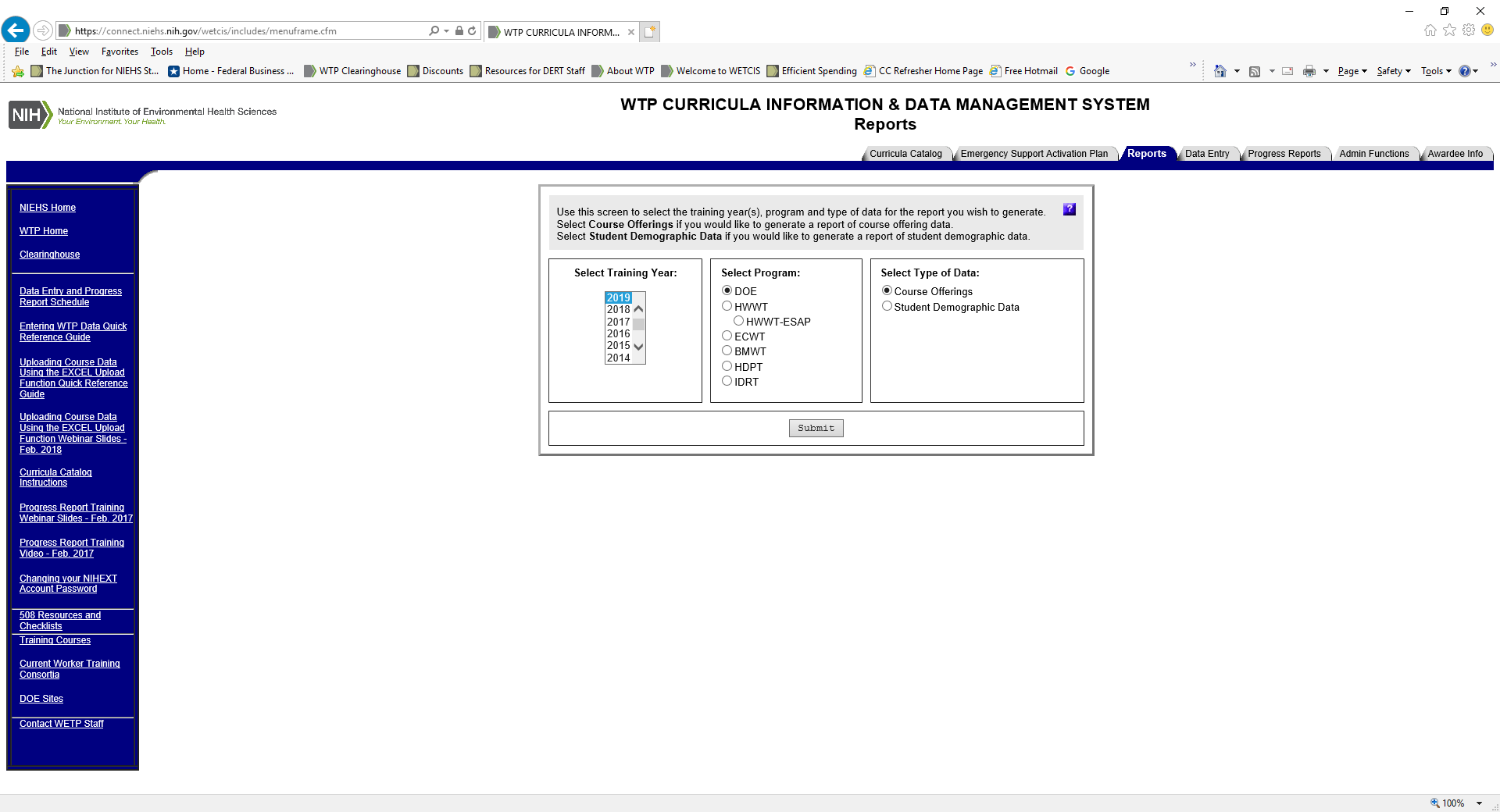The height and width of the screenshot is (812, 1500).
Task: Select training year 2016 in the list
Action: point(618,333)
